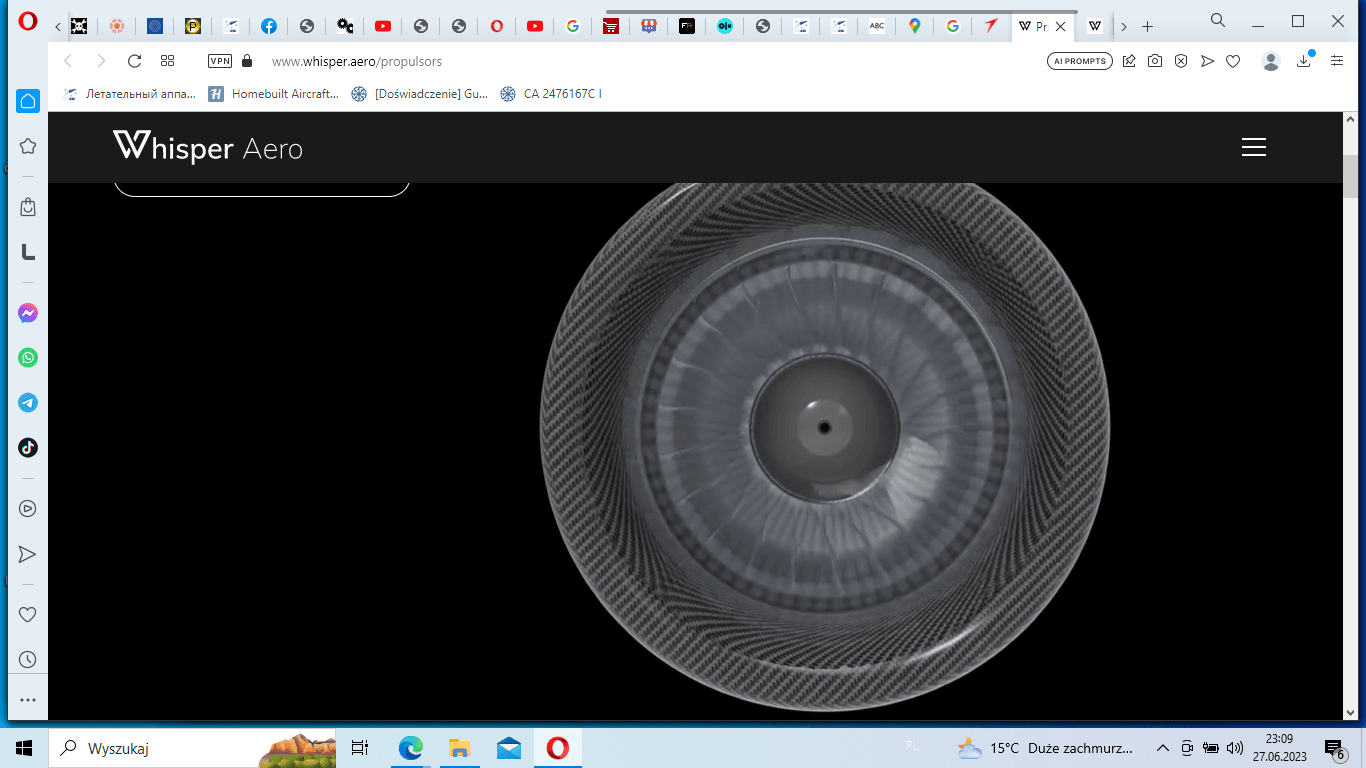Screen dimensions: 1366x768
Task: Open File Explorer from taskbar
Action: click(x=459, y=748)
